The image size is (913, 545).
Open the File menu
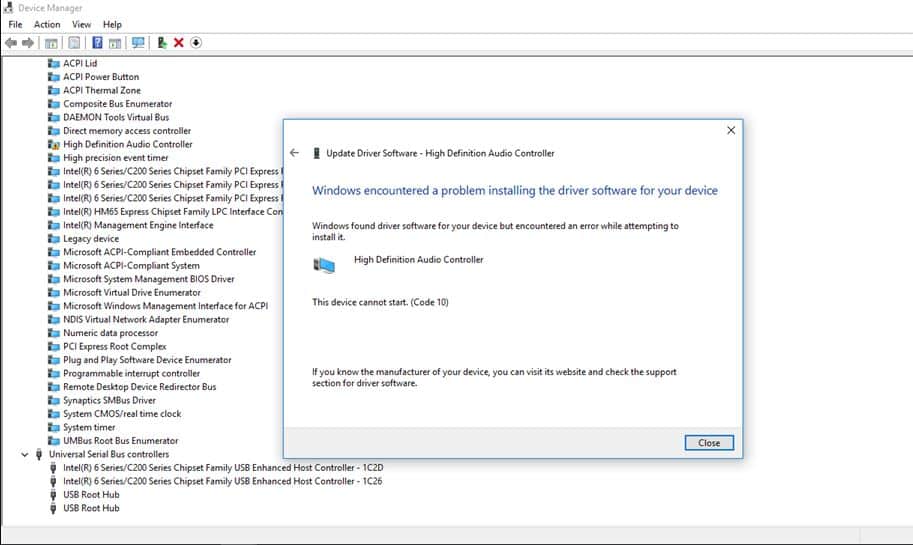15,24
